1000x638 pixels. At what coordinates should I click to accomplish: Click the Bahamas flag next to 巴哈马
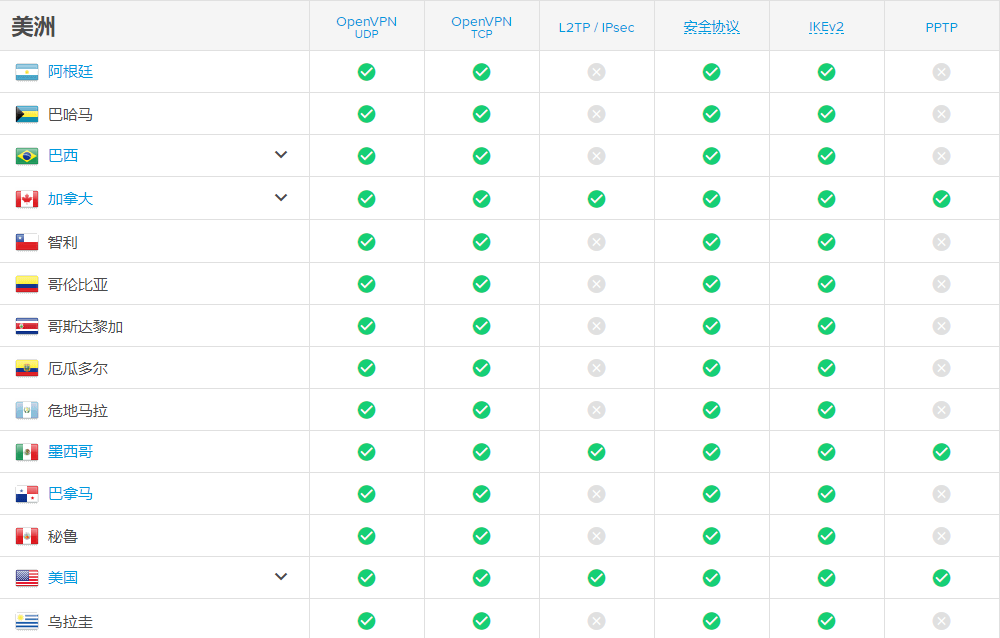coord(27,114)
